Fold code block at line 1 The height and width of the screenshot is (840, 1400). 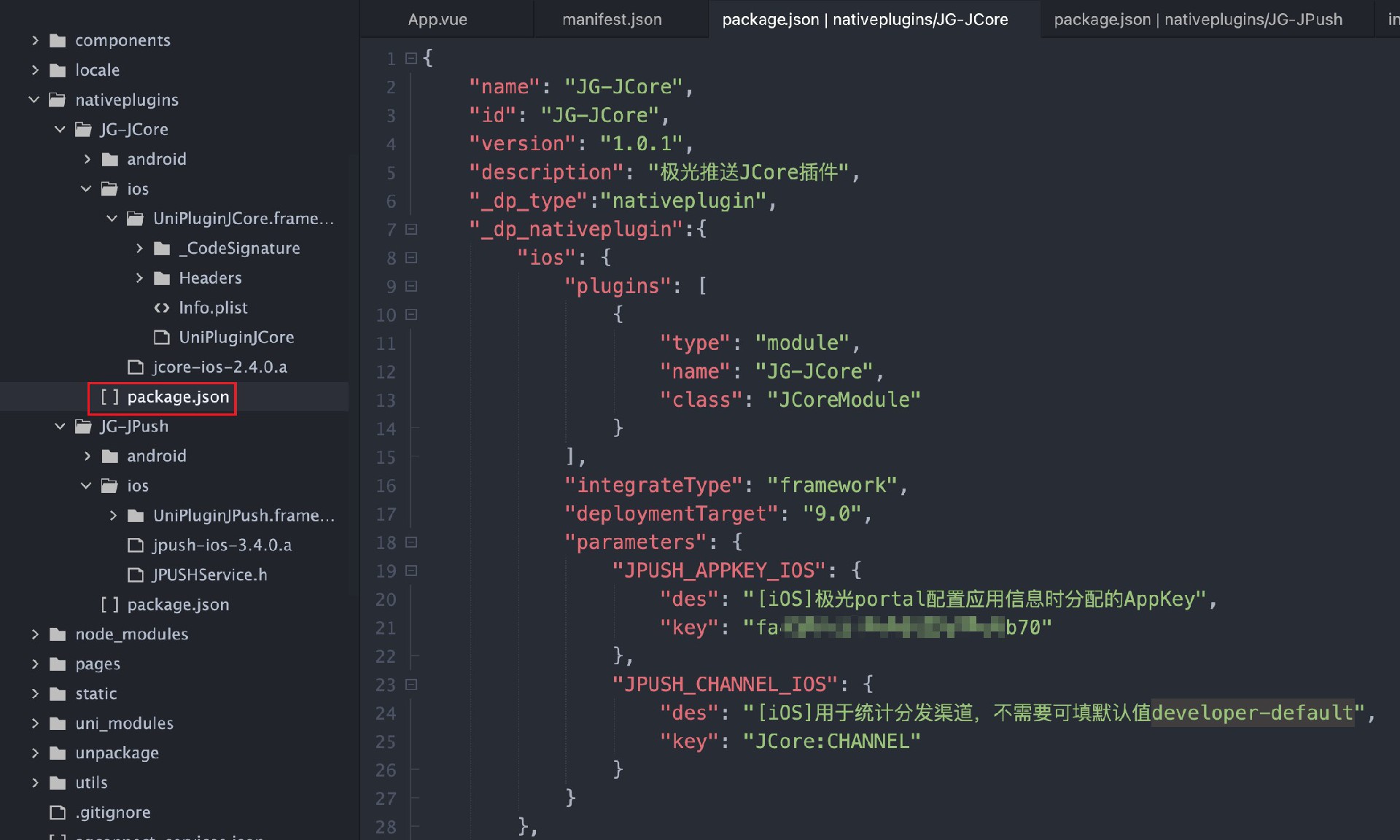click(x=411, y=58)
